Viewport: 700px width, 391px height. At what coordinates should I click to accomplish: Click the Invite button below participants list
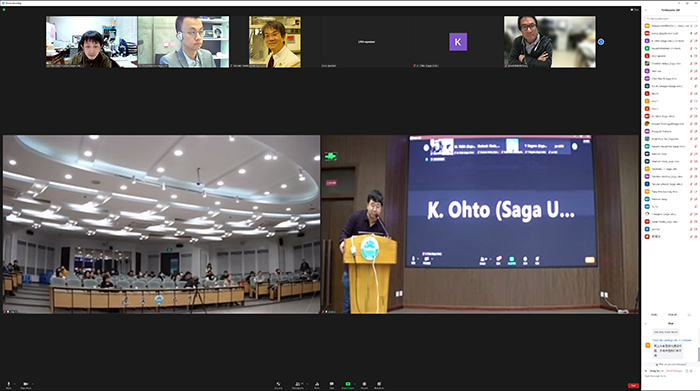(654, 315)
